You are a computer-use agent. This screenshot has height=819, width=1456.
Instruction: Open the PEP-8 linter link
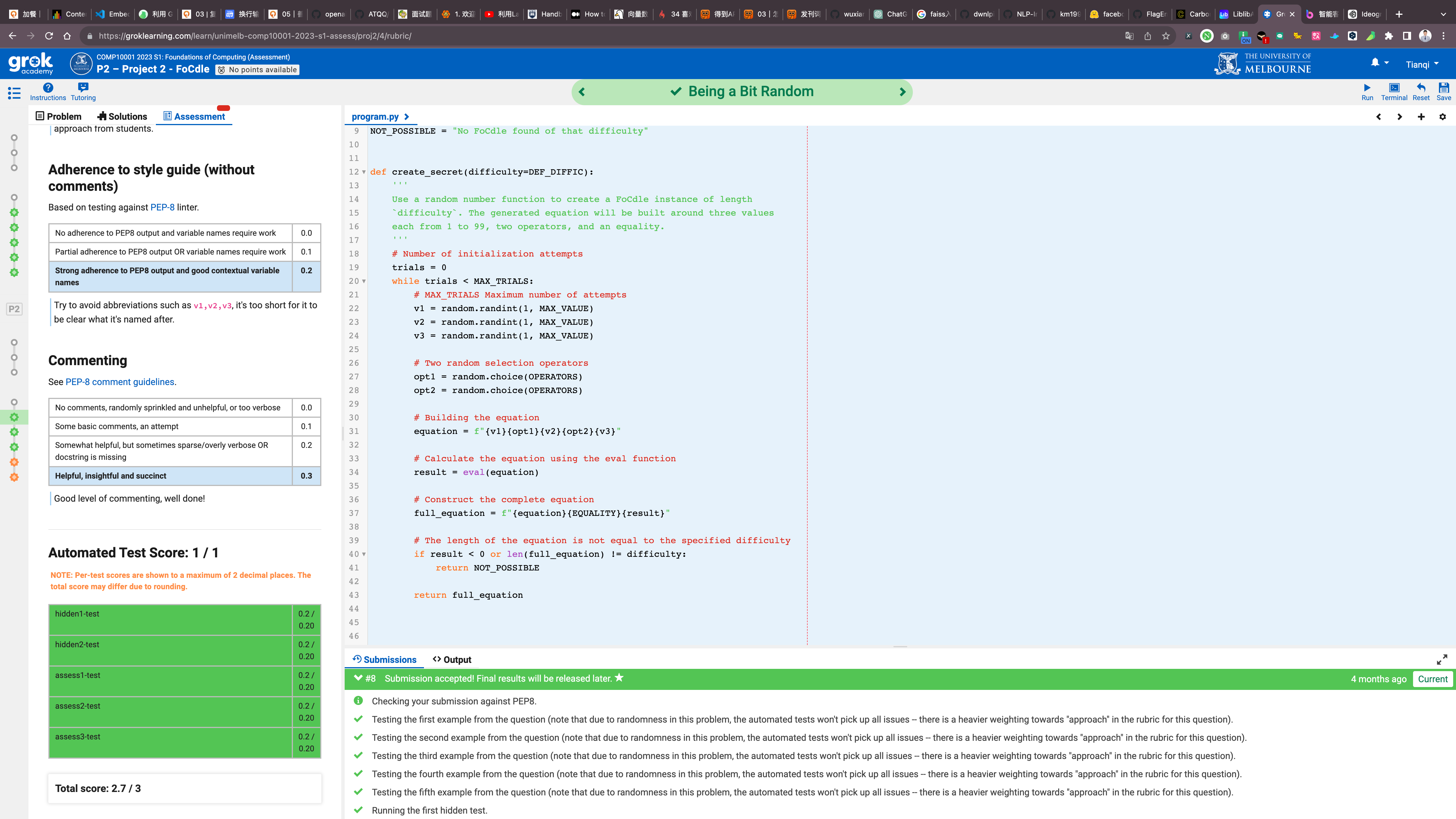tap(162, 207)
